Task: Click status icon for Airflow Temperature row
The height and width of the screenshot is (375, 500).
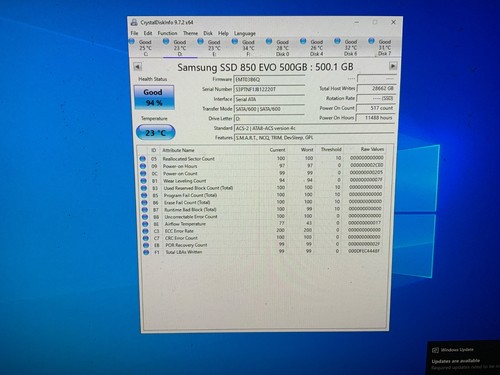Action: click(145, 224)
